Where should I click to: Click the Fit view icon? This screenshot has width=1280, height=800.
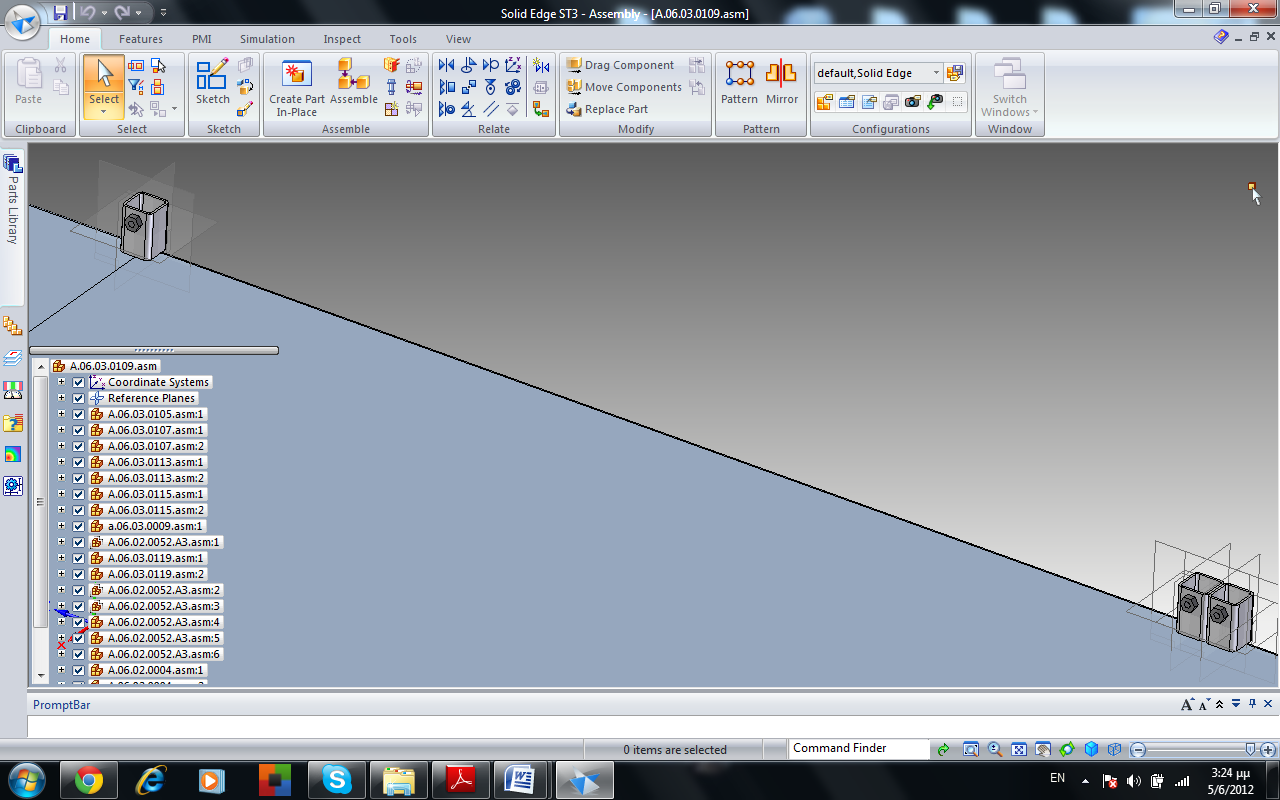[1019, 749]
